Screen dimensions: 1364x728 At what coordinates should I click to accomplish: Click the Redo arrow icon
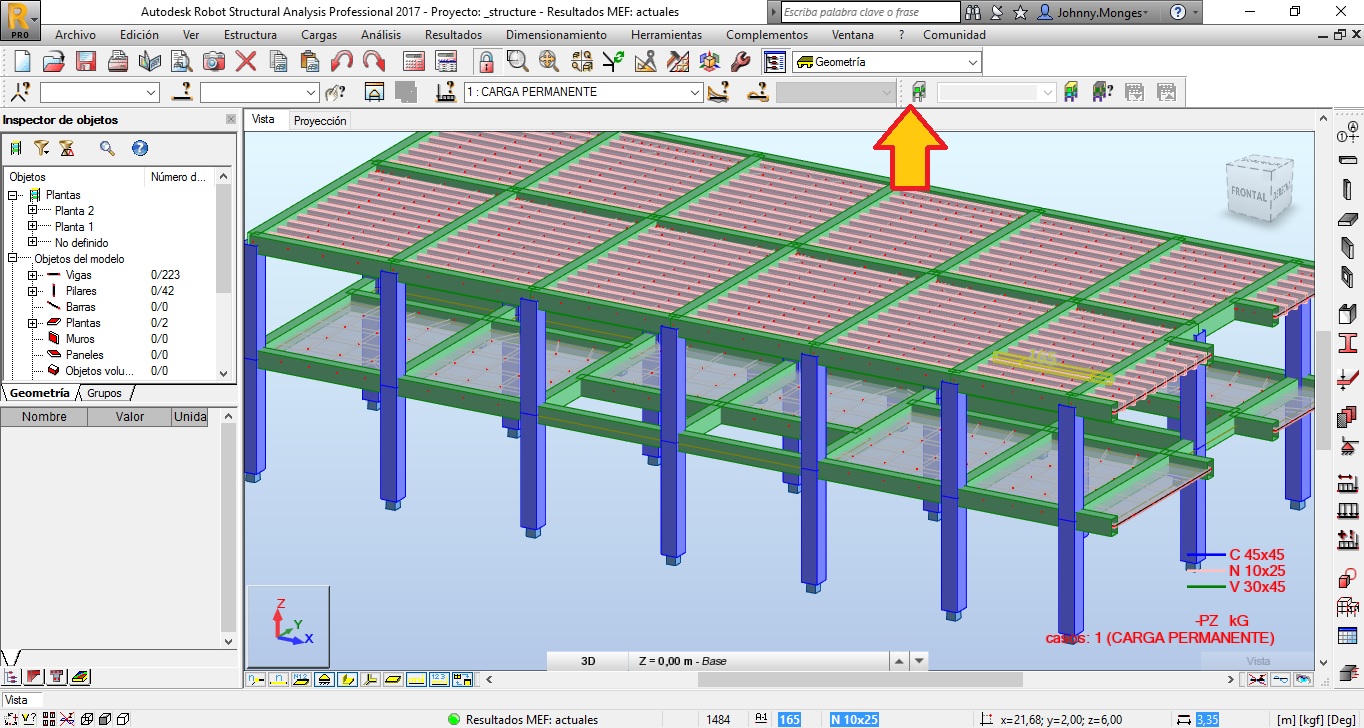click(374, 62)
